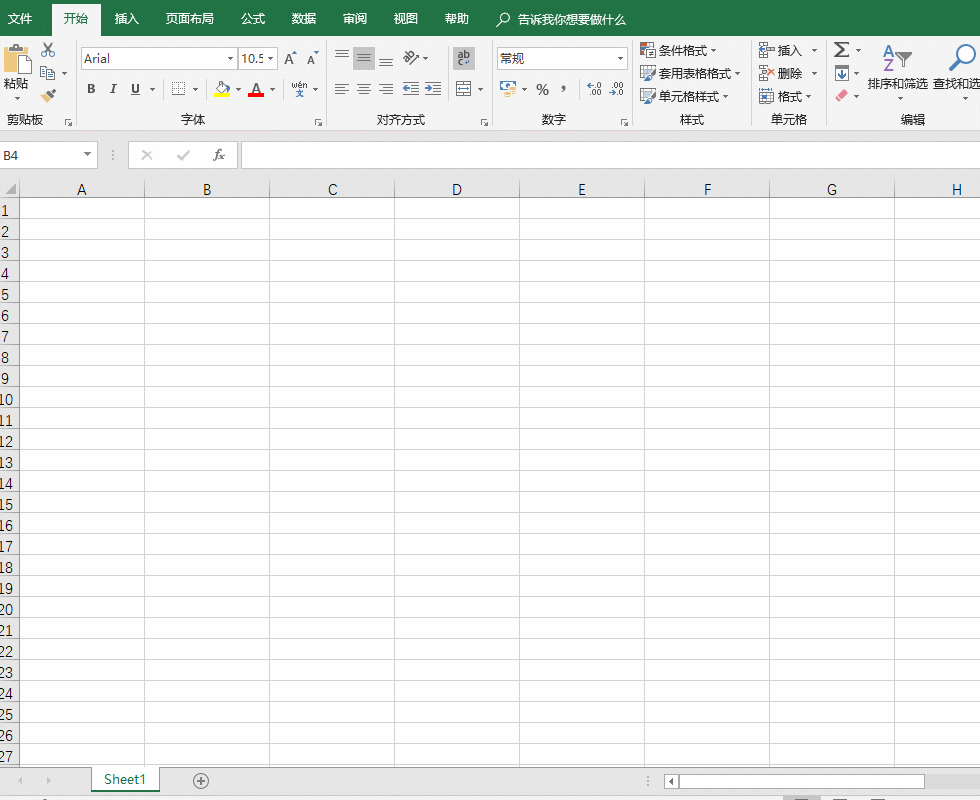Click the 告诉我你想要做什么 search box
980x800 pixels.
(561, 19)
